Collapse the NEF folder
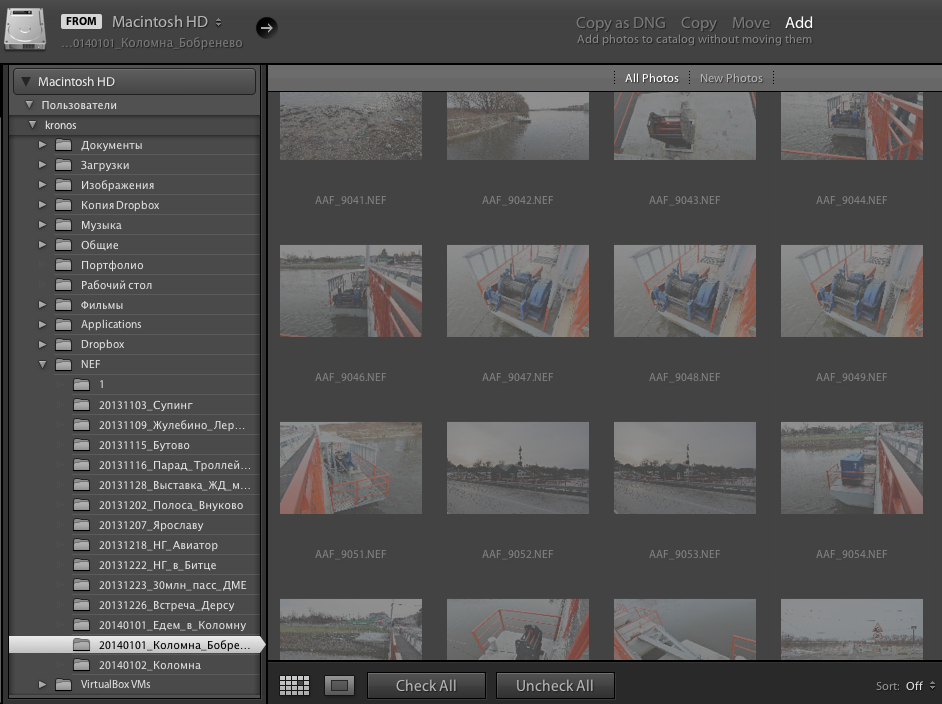 pyautogui.click(x=42, y=364)
